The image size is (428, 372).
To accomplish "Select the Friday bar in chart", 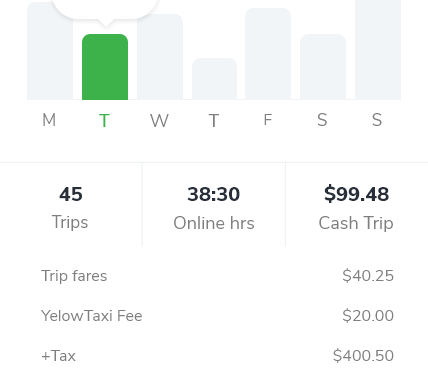I will pyautogui.click(x=268, y=54).
